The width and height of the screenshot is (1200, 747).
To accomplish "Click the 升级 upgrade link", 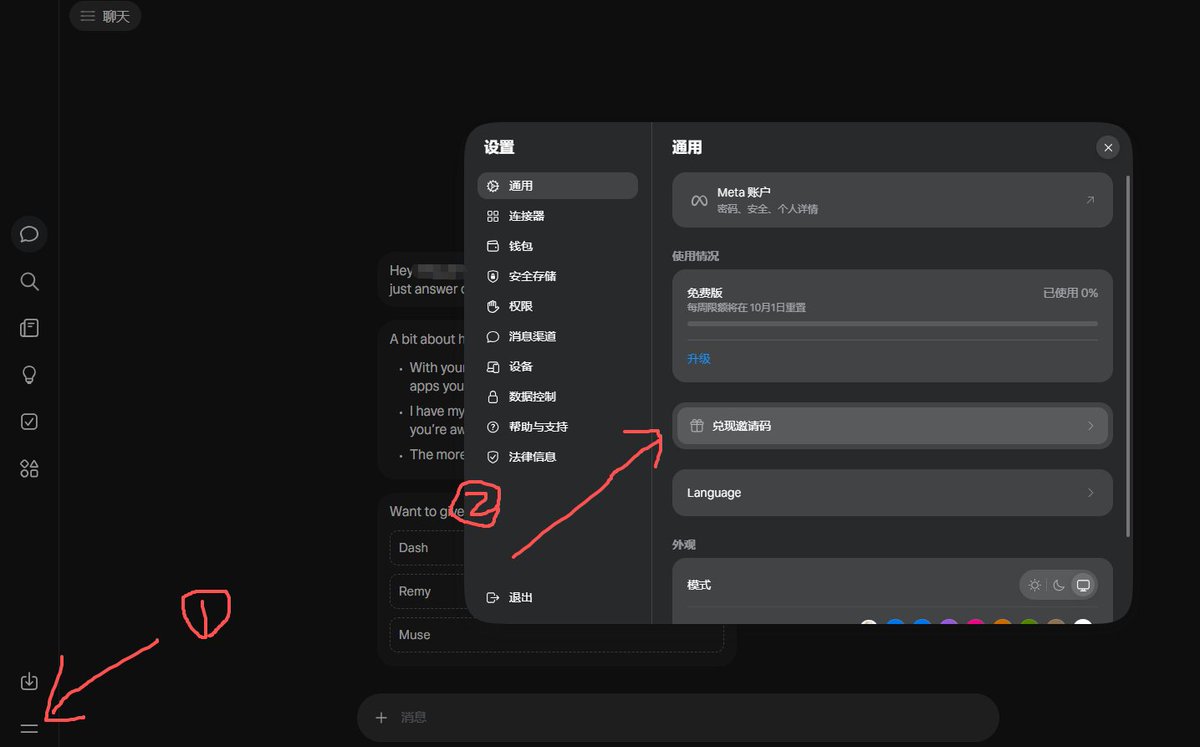I will [698, 359].
